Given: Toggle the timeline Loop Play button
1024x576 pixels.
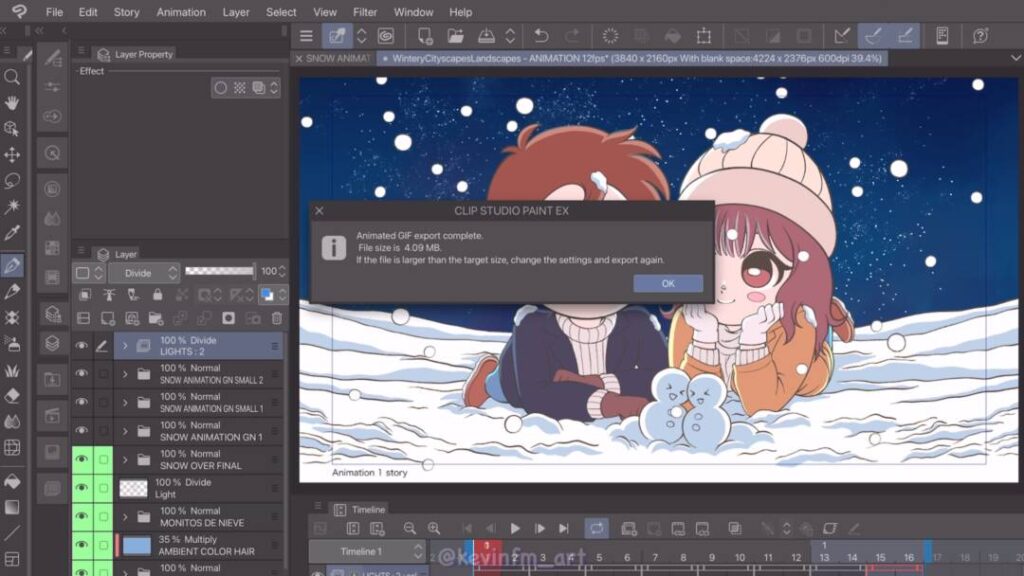Looking at the screenshot, I should tap(596, 528).
